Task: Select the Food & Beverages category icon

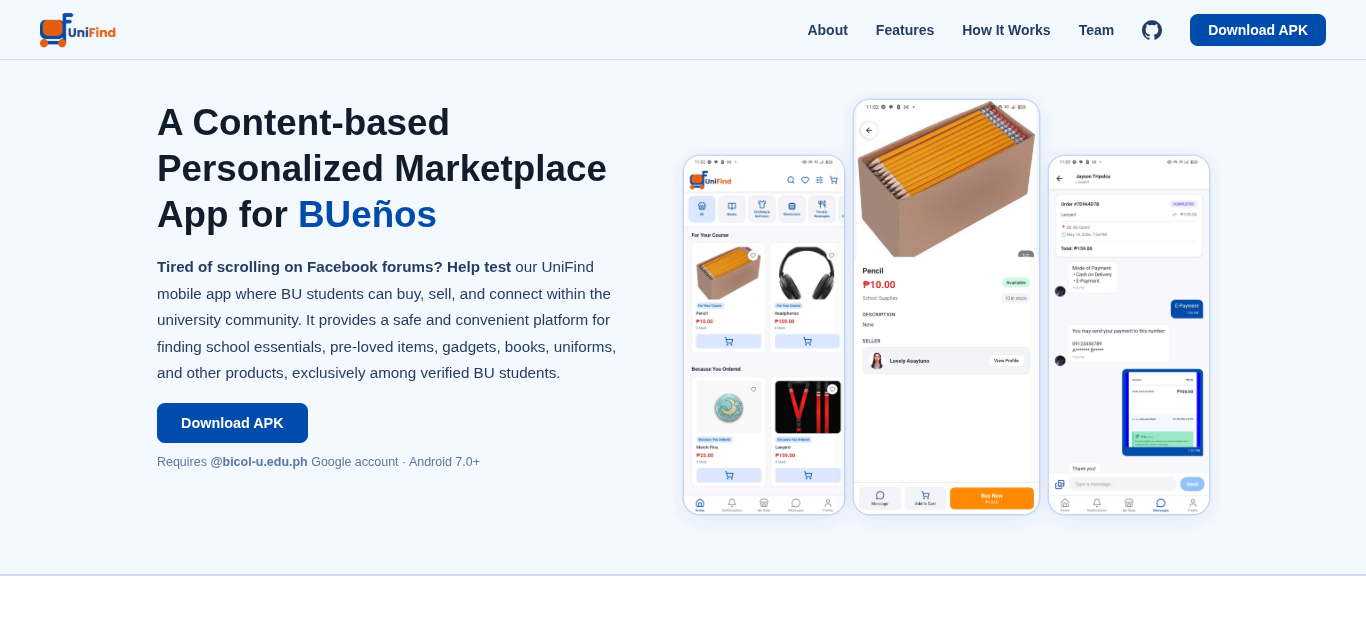Action: point(822,209)
